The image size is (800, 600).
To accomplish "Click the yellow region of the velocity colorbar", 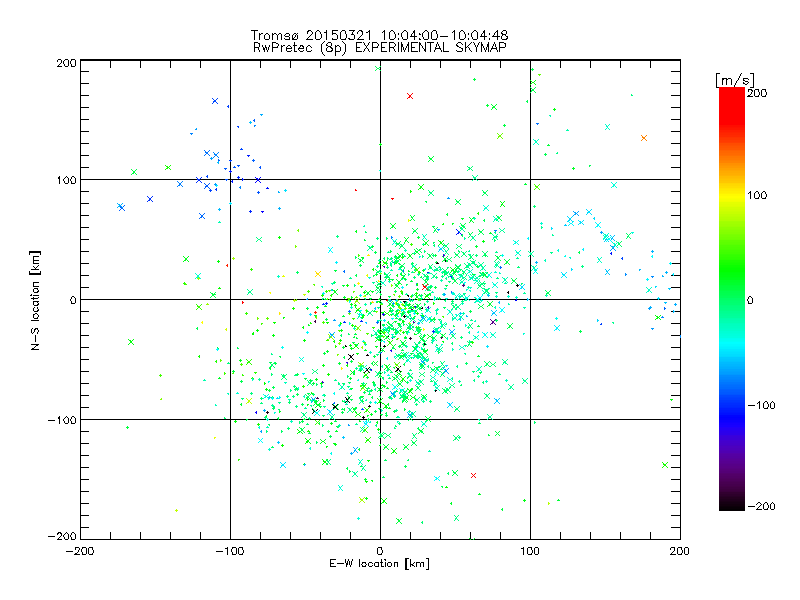I will (732, 196).
